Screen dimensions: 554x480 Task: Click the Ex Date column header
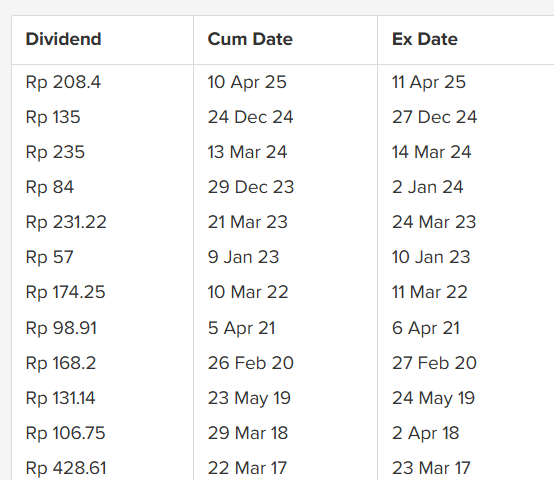425,39
